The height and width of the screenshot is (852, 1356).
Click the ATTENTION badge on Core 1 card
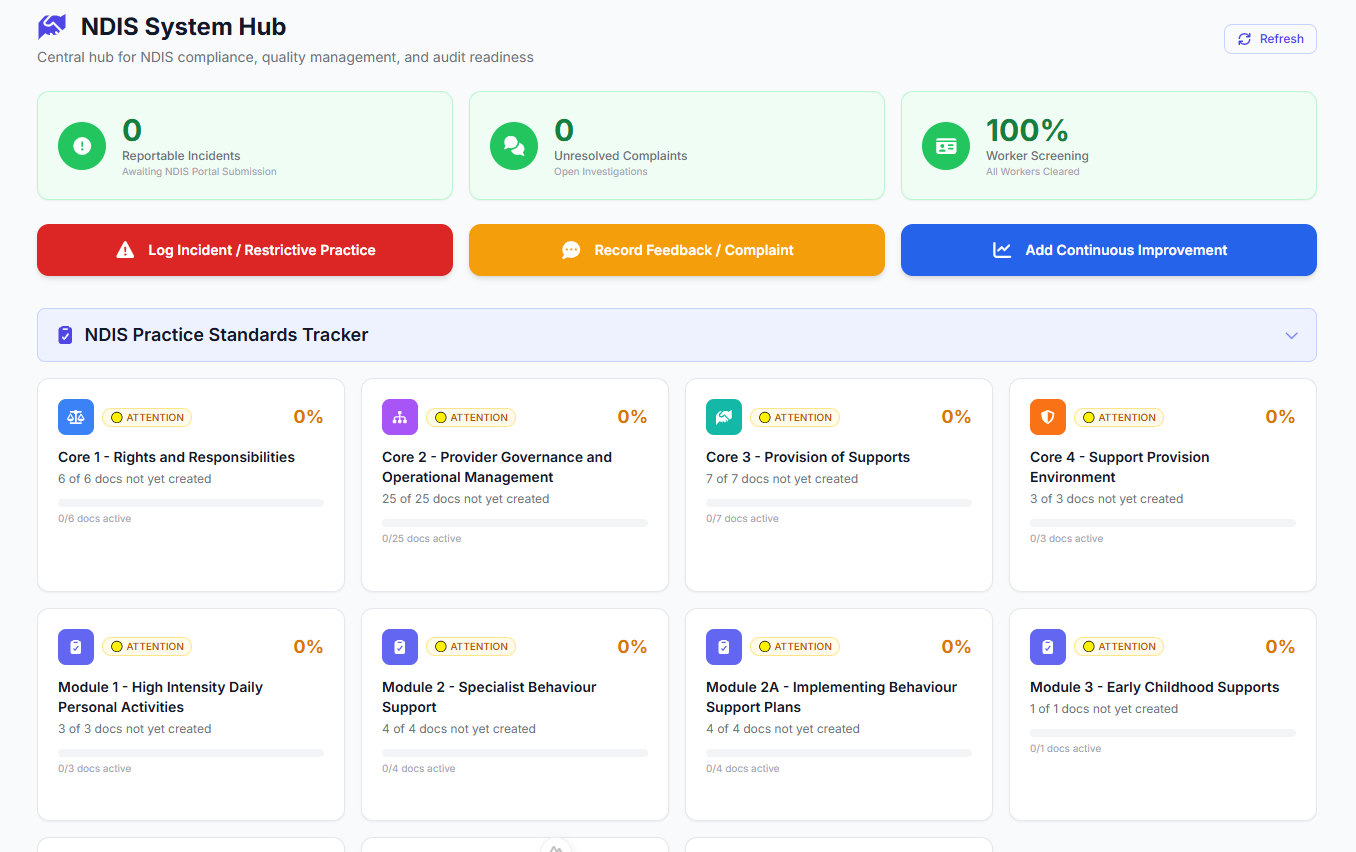tap(146, 417)
